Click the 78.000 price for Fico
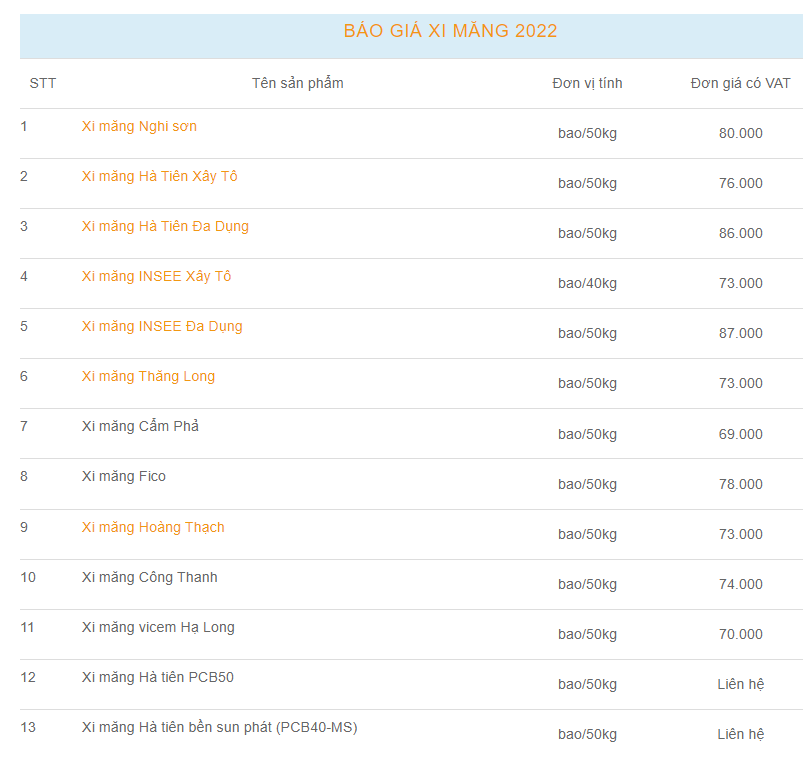 coord(741,484)
